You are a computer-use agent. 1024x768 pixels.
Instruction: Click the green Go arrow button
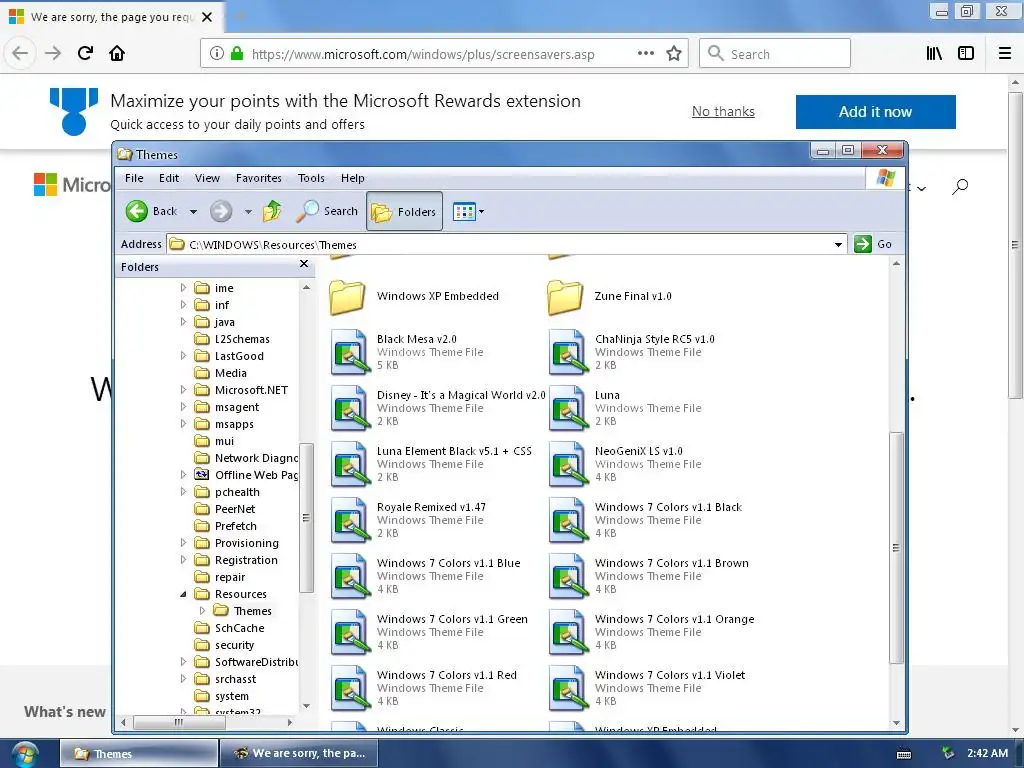(863, 244)
